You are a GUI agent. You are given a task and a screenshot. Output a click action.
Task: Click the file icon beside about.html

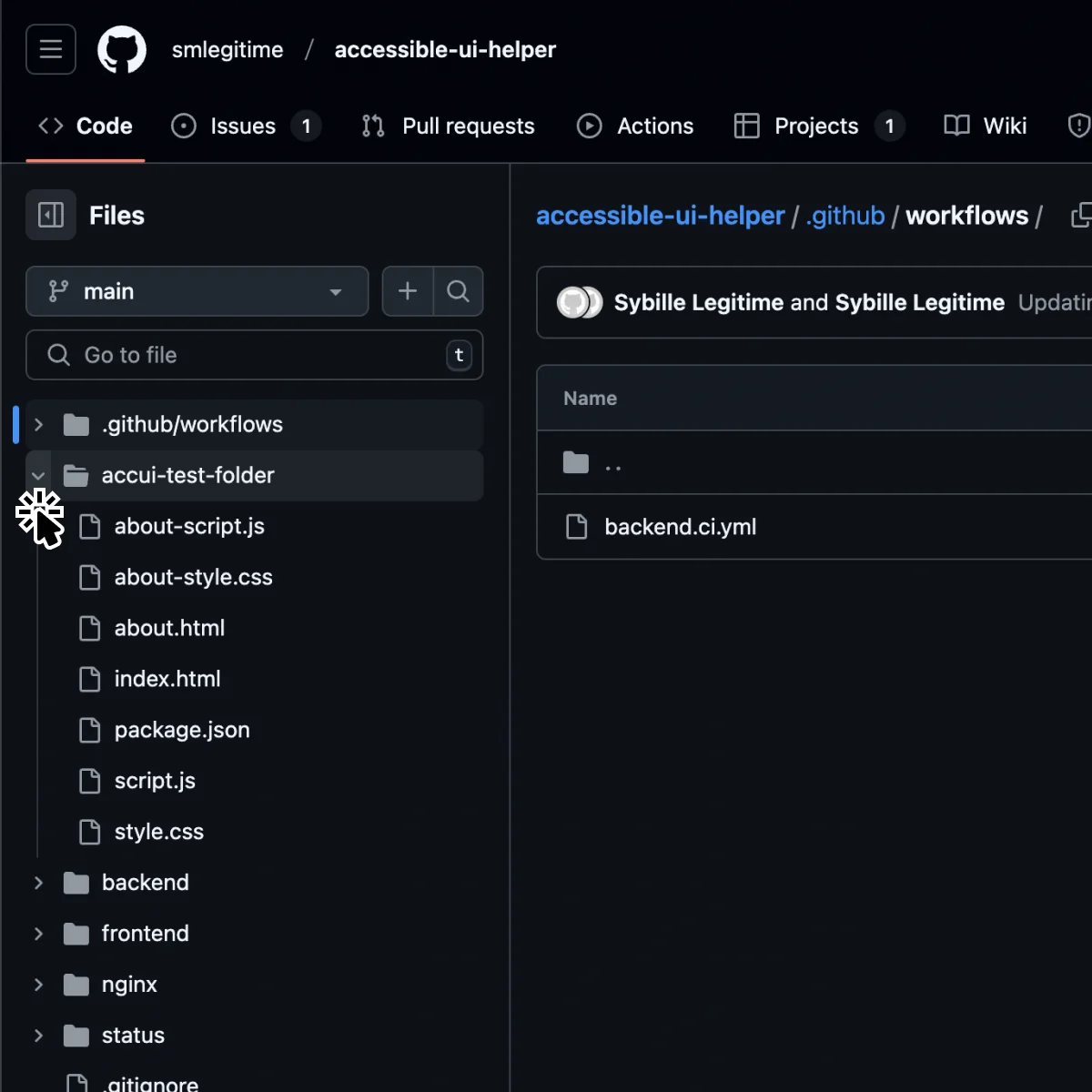tap(89, 628)
